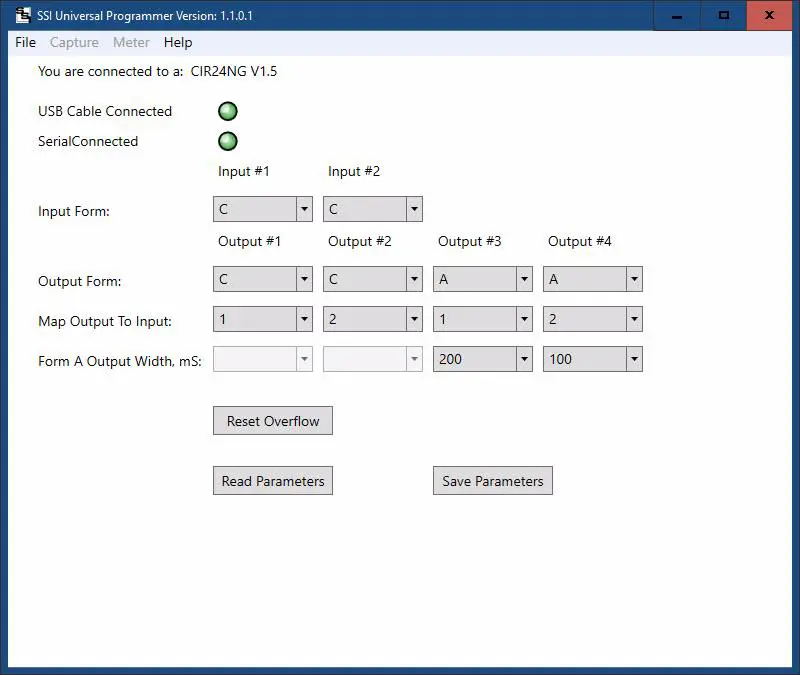Click the Output #4 column header

[580, 241]
